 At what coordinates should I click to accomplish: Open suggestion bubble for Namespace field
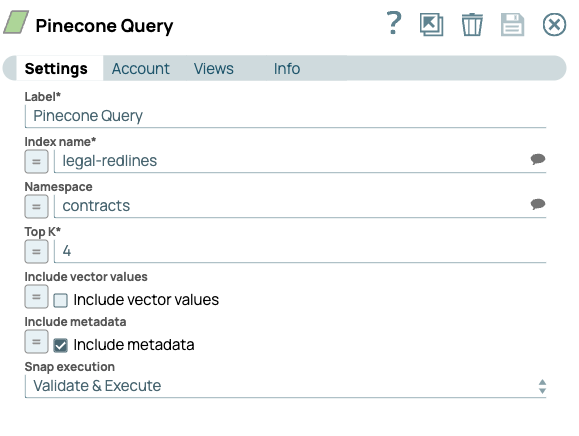click(x=538, y=204)
